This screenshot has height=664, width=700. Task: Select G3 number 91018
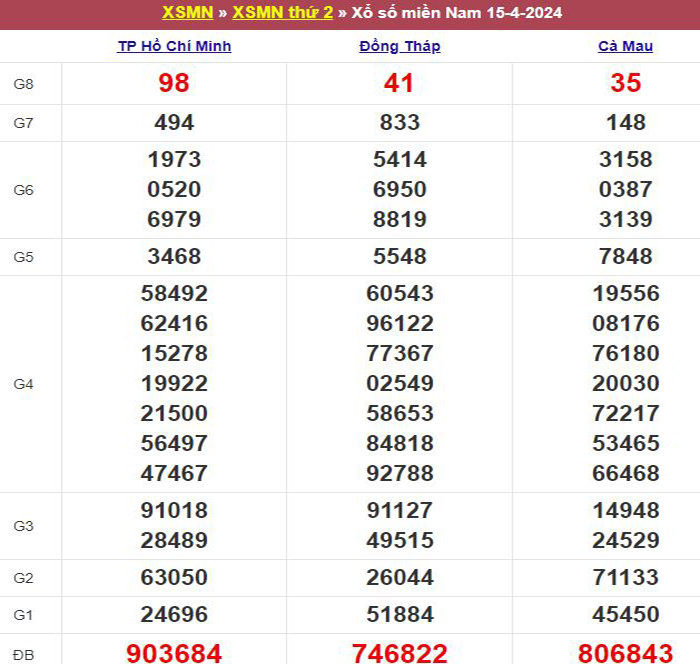(x=174, y=510)
